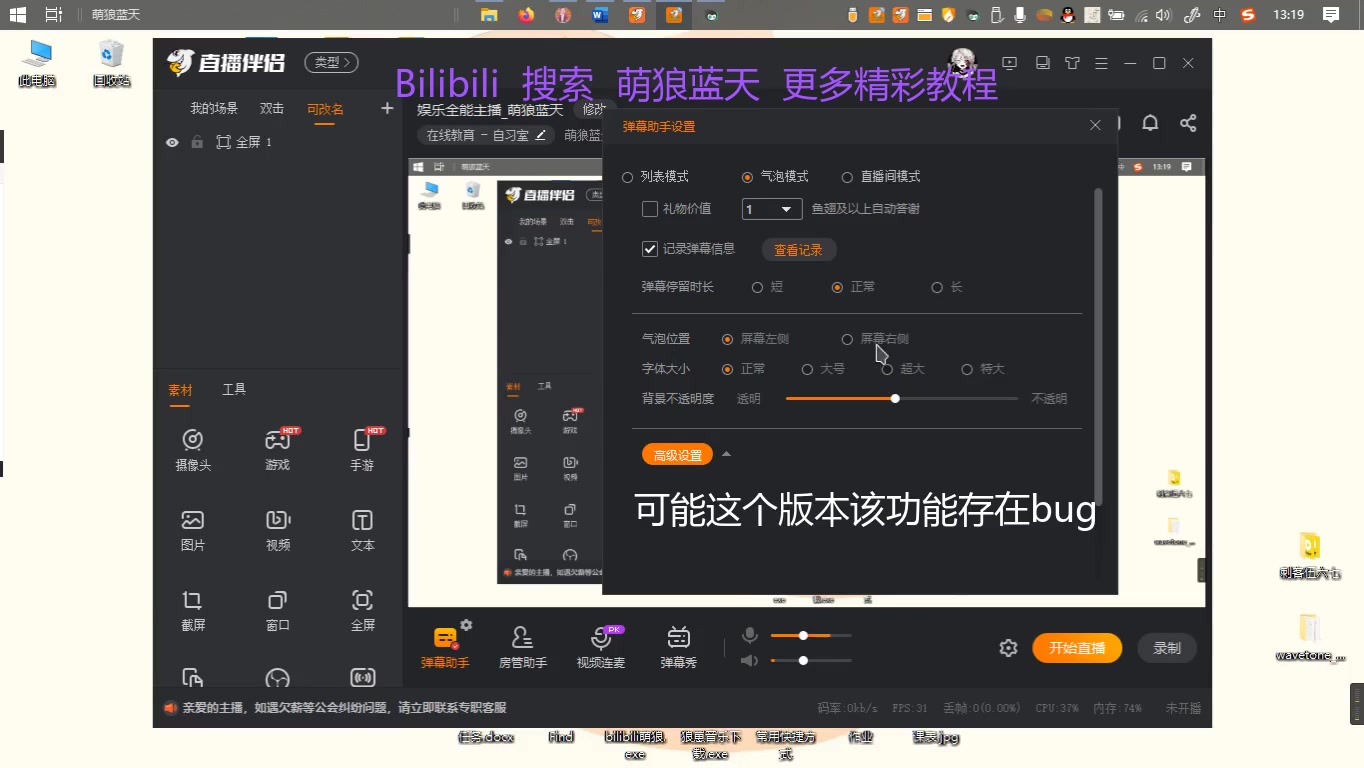Image resolution: width=1364 pixels, height=768 pixels.
Task: Click 查看记录 button
Action: [798, 250]
